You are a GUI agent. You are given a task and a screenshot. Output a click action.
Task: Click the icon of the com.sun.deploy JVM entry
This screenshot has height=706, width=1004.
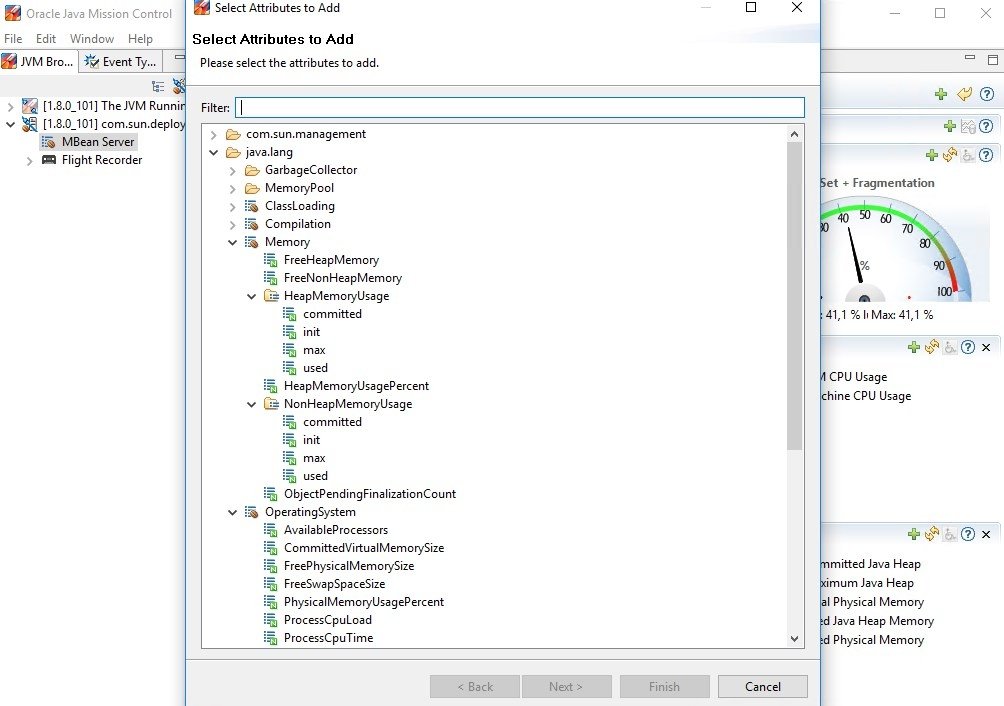coord(30,124)
